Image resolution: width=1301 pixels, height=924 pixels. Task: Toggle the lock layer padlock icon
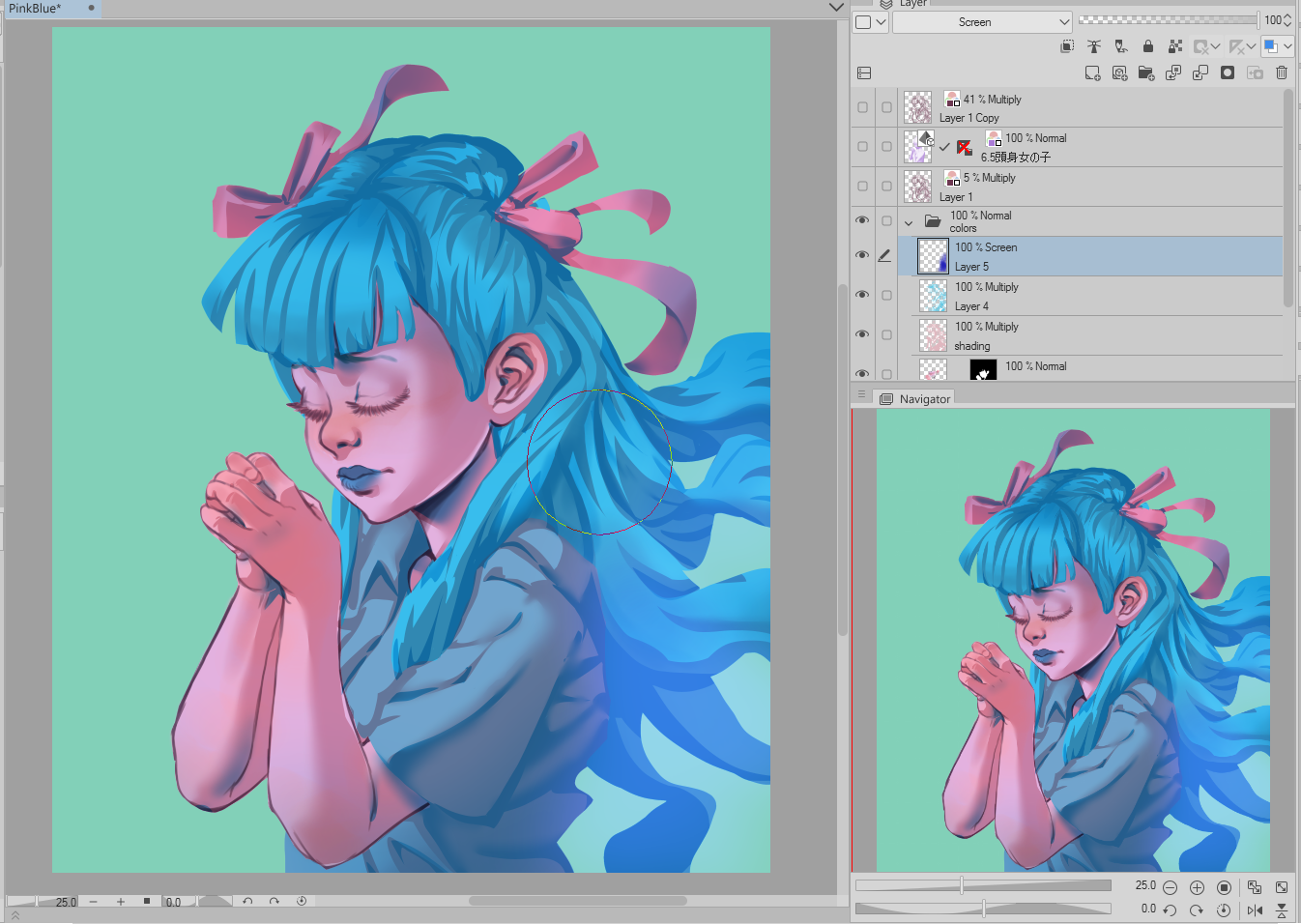1148,46
